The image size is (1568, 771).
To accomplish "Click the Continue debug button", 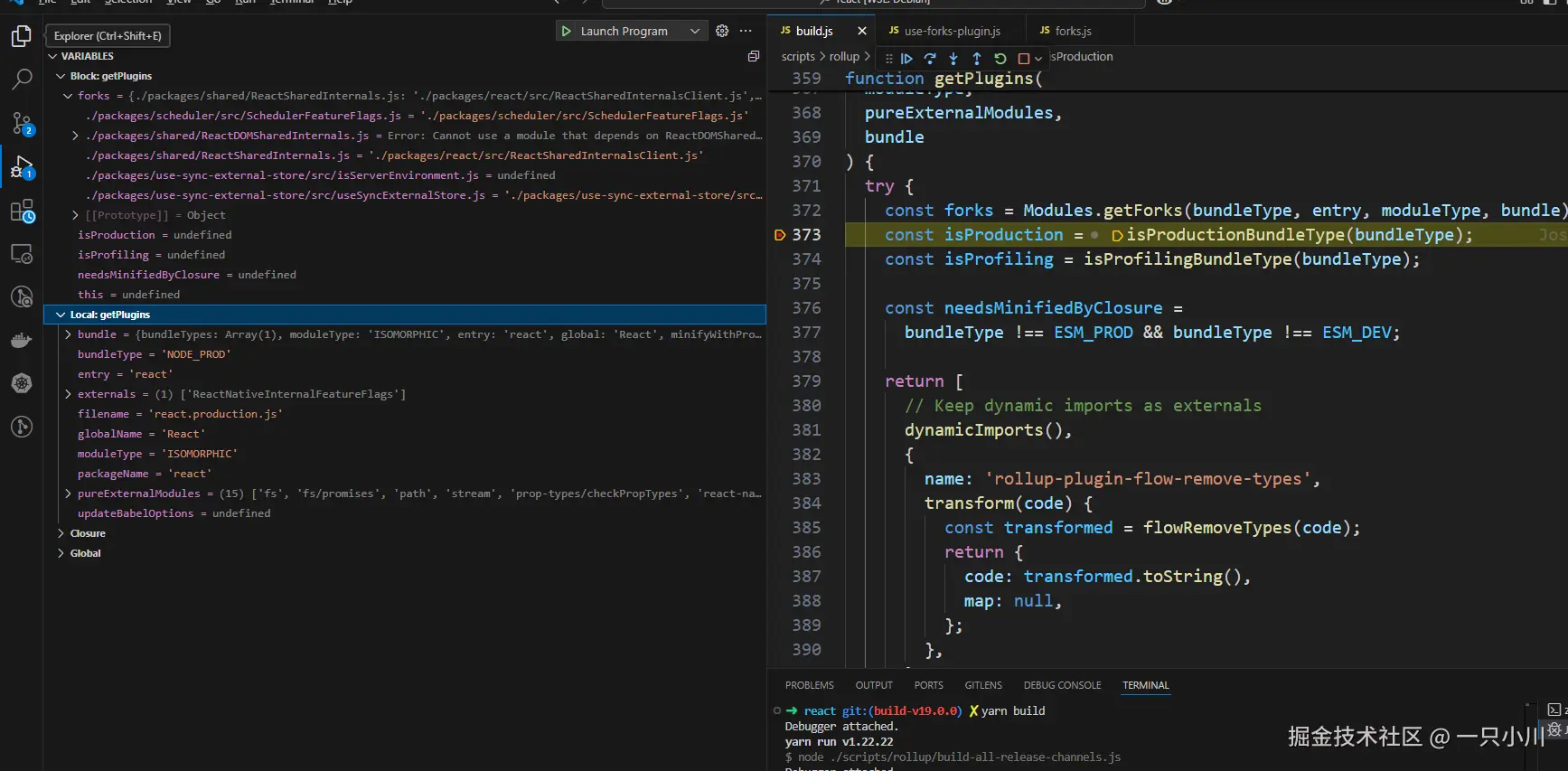I will point(906,58).
